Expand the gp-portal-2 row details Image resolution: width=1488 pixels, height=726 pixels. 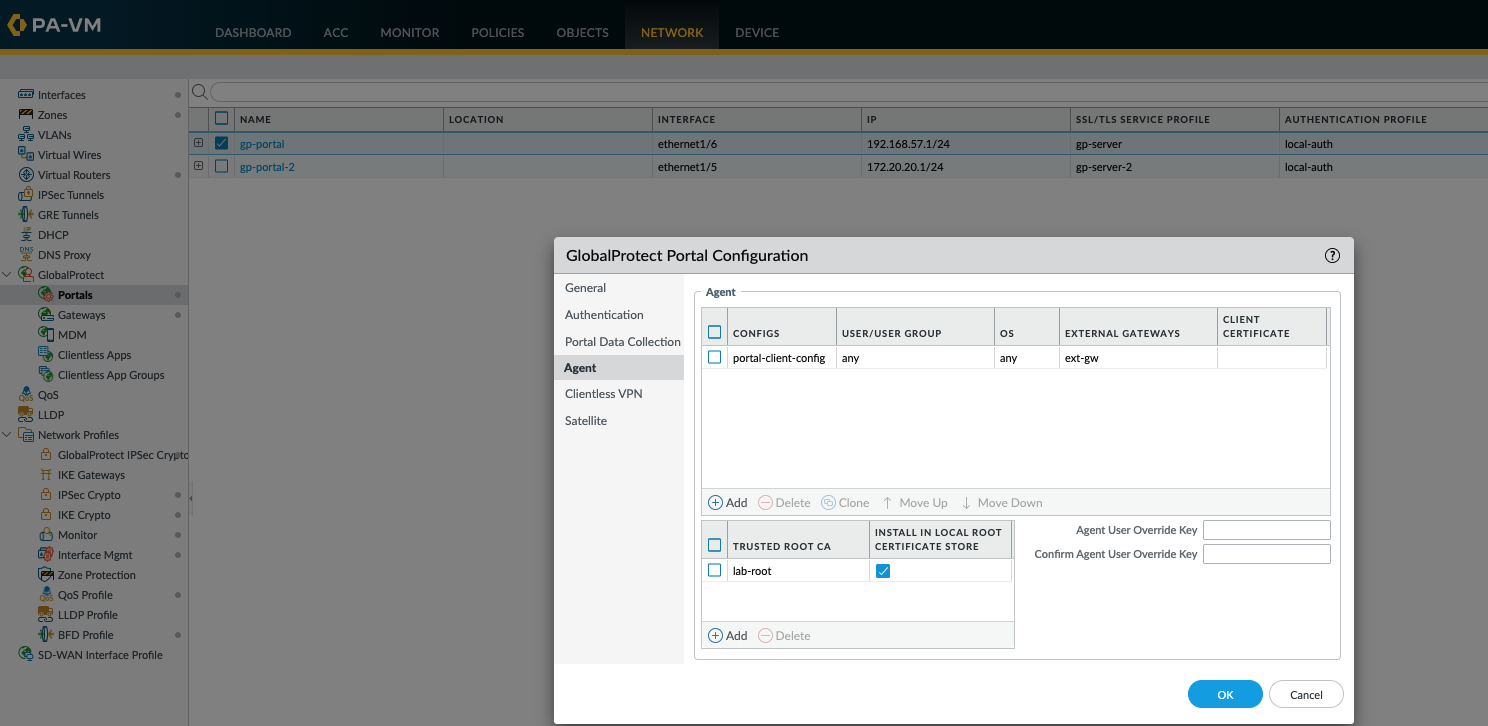click(198, 165)
